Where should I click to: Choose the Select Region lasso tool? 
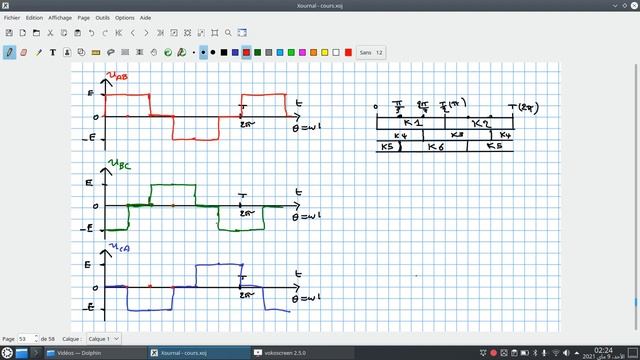[x=111, y=52]
